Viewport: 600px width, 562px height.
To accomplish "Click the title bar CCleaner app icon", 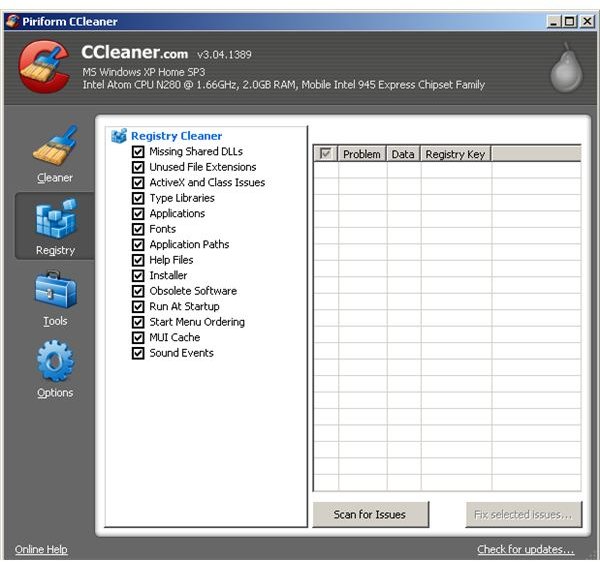I will click(12, 21).
